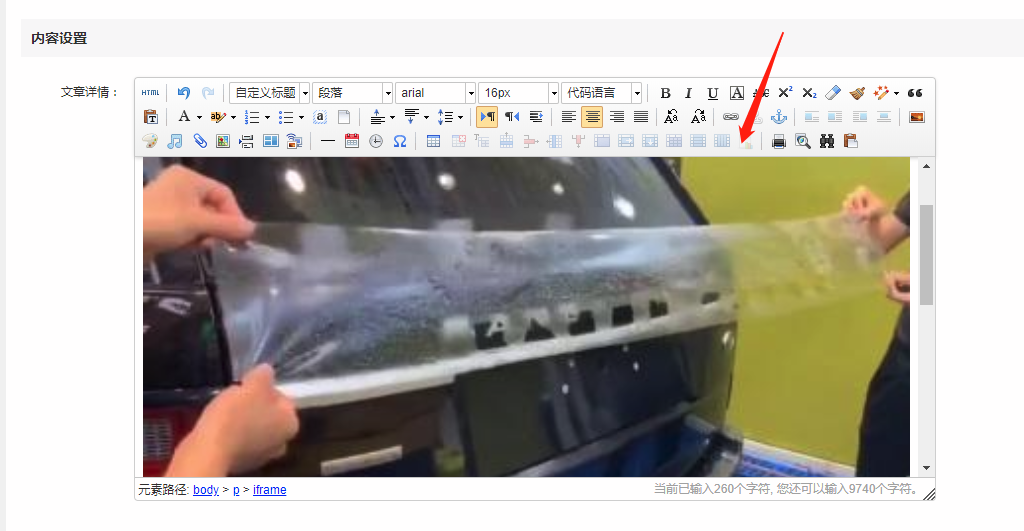The width and height of the screenshot is (1024, 531).
Task: Toggle left-to-right text direction
Action: tap(487, 117)
